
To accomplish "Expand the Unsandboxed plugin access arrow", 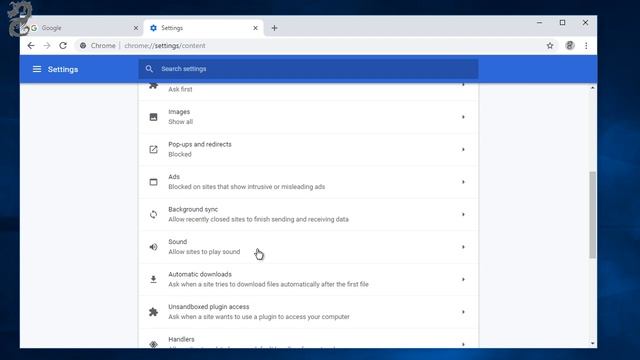I will click(463, 312).
